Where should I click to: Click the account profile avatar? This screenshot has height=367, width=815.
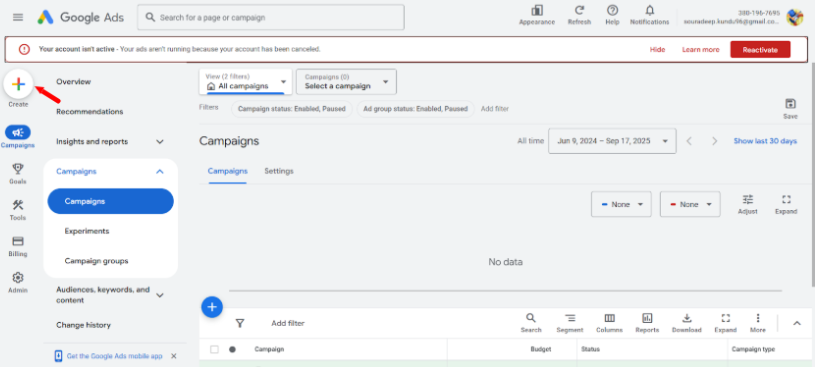(794, 17)
